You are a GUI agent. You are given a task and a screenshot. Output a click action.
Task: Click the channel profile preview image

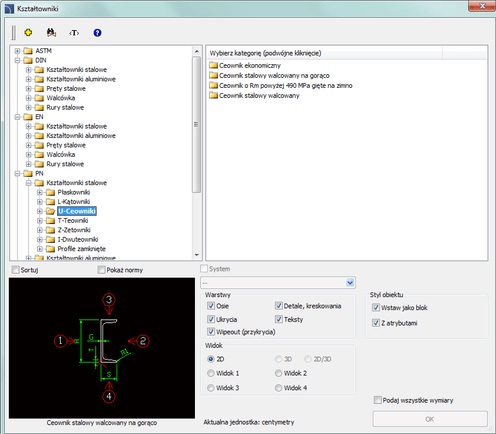pyautogui.click(x=102, y=348)
